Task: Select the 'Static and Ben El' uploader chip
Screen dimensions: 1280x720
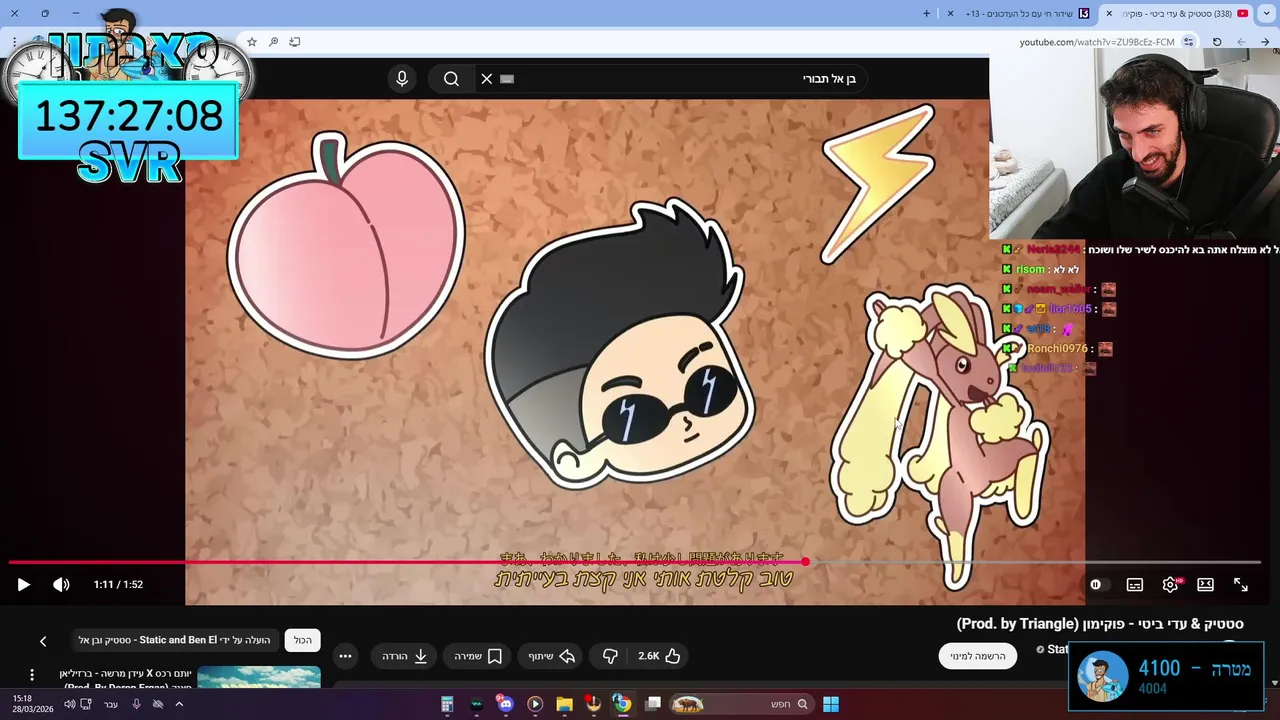Action: coord(175,640)
